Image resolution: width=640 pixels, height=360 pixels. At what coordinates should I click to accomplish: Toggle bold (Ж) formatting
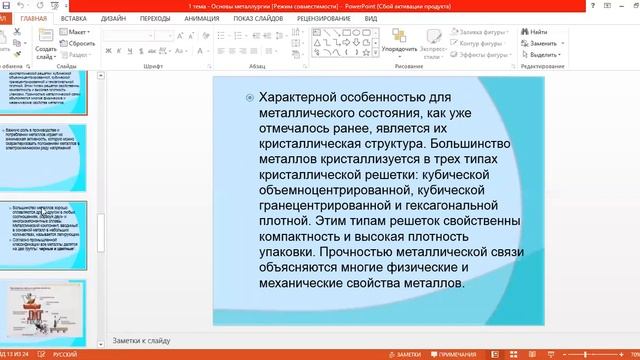tap(108, 51)
